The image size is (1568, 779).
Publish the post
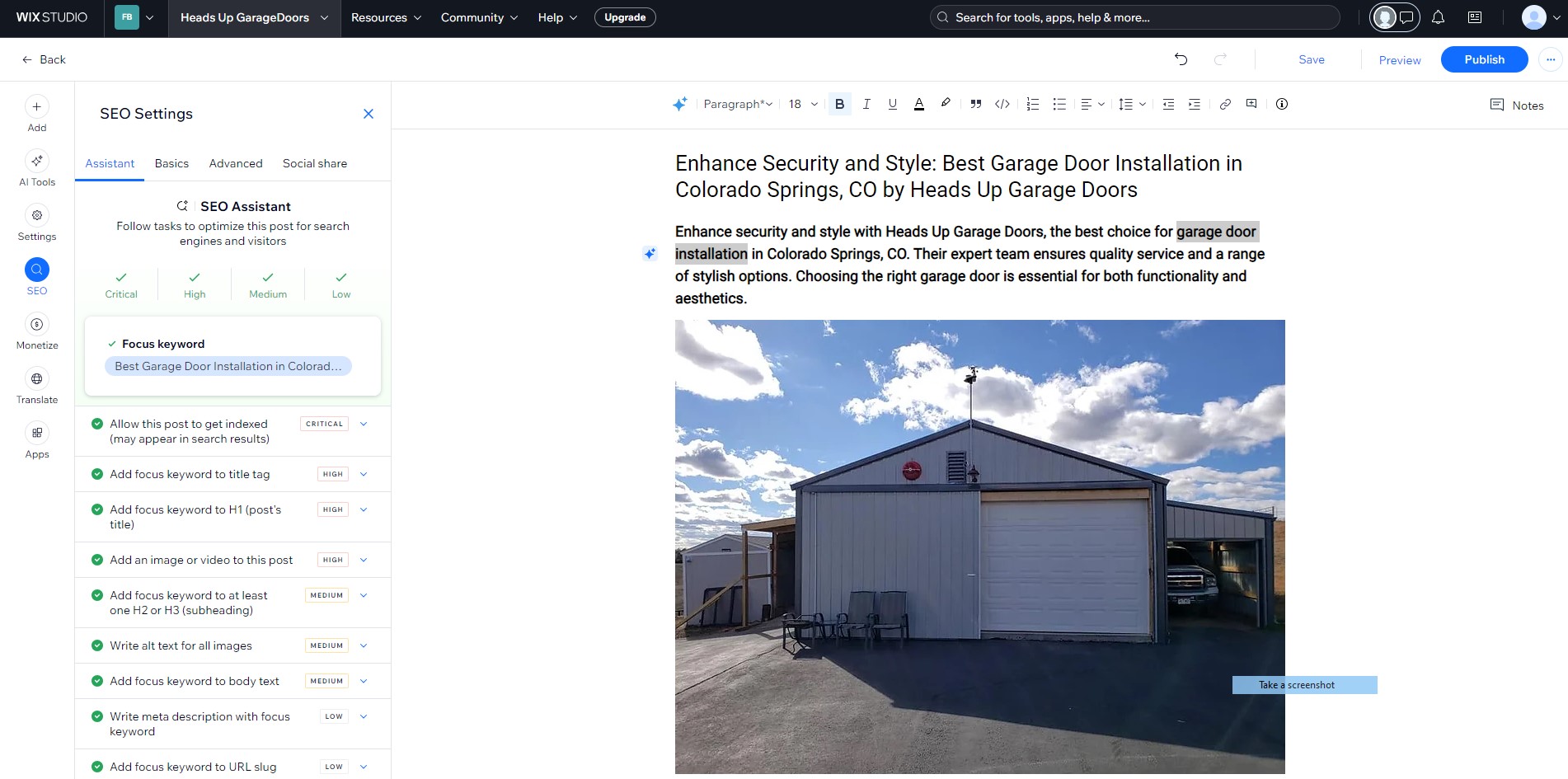(x=1484, y=59)
